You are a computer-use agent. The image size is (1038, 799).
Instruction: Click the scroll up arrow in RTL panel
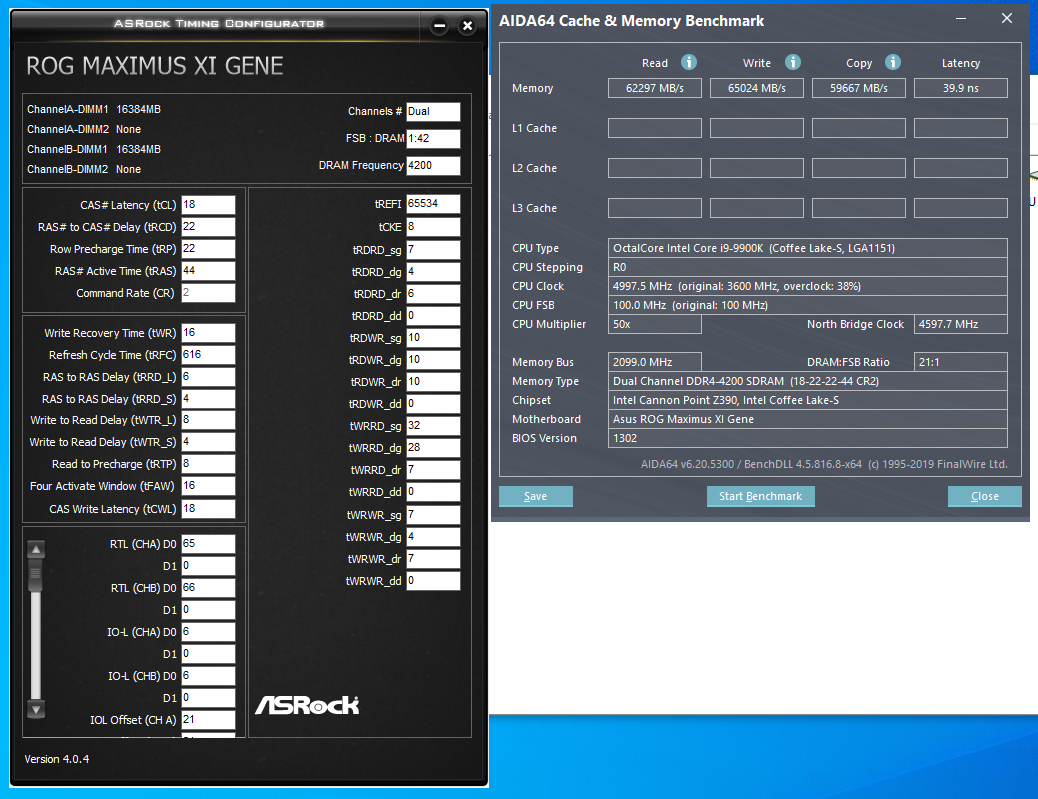pos(36,549)
